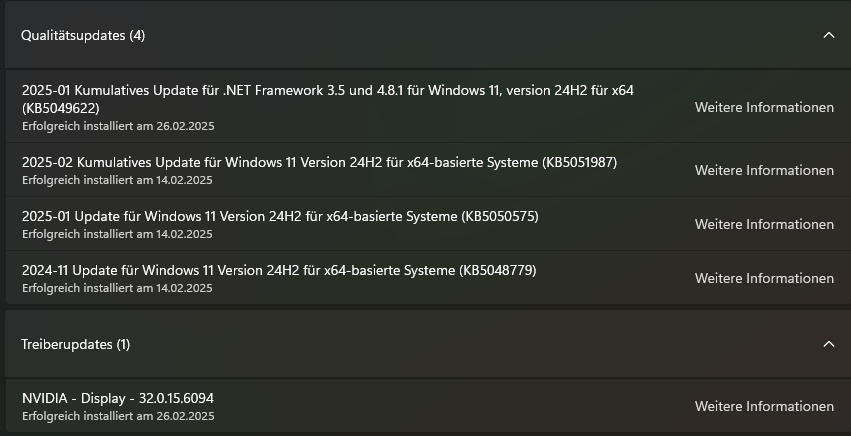Click install date under KB5048779 update

(118, 288)
